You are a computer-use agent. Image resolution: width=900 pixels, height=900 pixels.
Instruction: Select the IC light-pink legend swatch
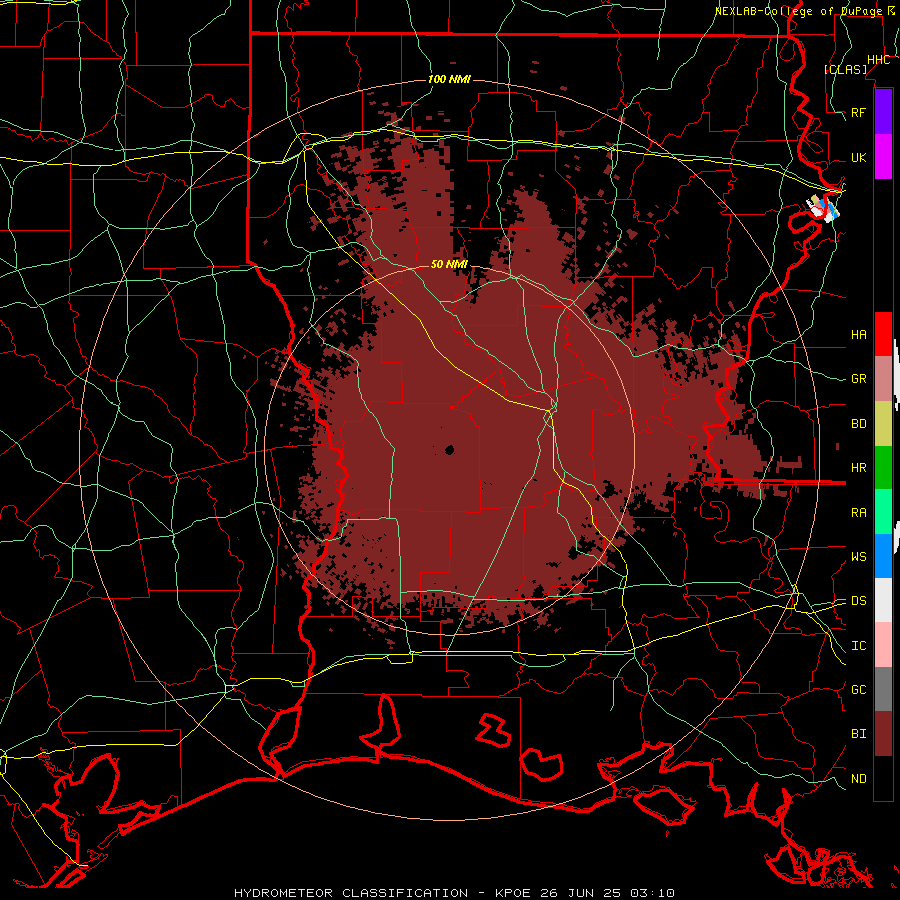click(x=883, y=645)
